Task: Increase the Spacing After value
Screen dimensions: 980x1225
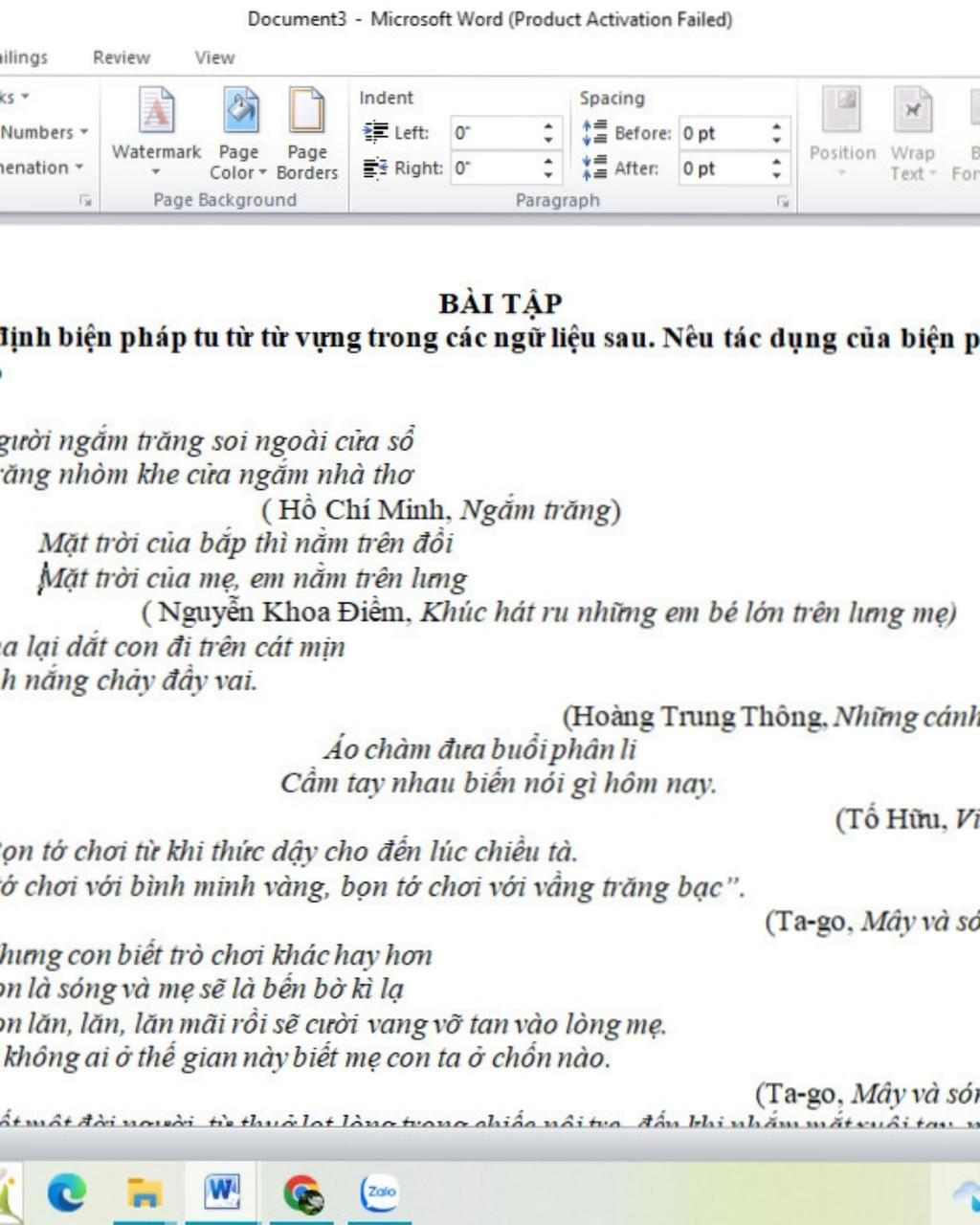Action: click(x=776, y=162)
